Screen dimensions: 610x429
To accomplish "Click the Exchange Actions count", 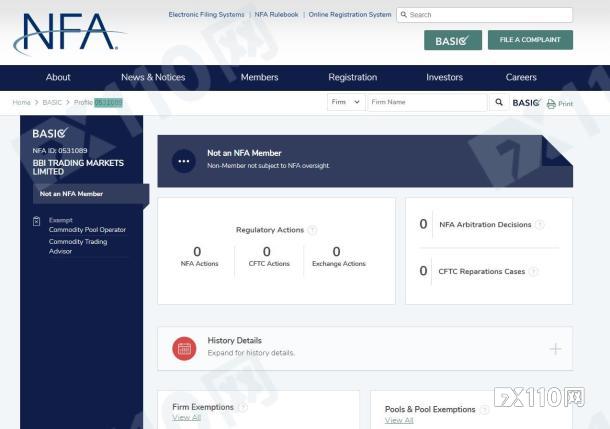I will (337, 252).
